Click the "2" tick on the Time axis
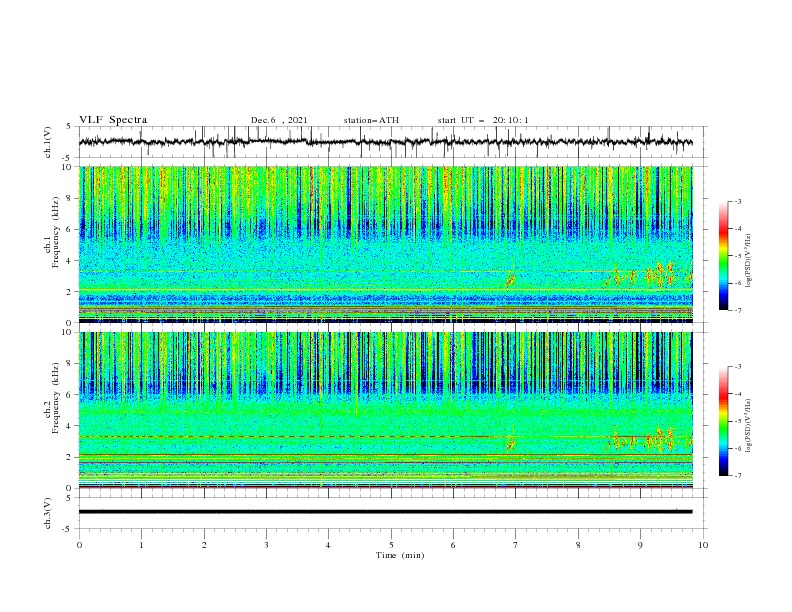 pyautogui.click(x=204, y=545)
